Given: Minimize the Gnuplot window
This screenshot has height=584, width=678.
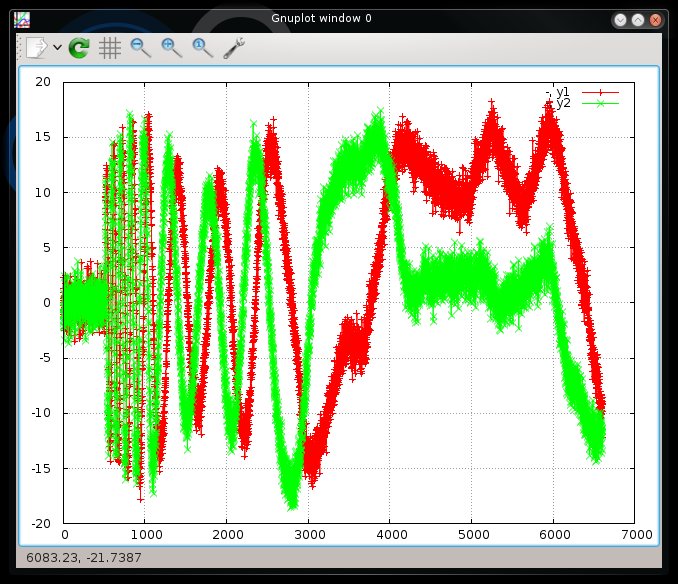Looking at the screenshot, I should point(620,19).
